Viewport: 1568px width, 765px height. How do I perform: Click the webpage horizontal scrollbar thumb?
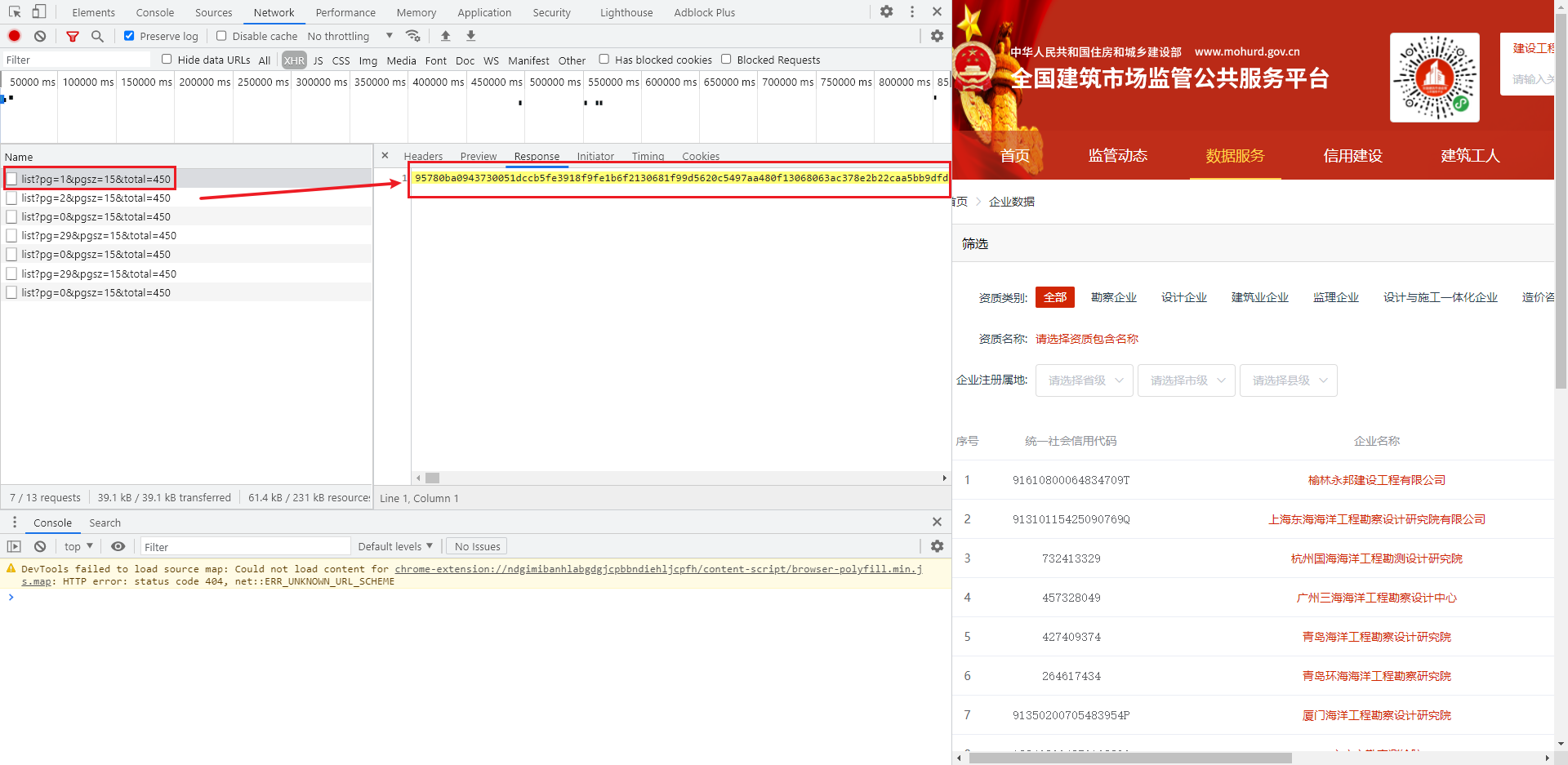pos(1130,758)
